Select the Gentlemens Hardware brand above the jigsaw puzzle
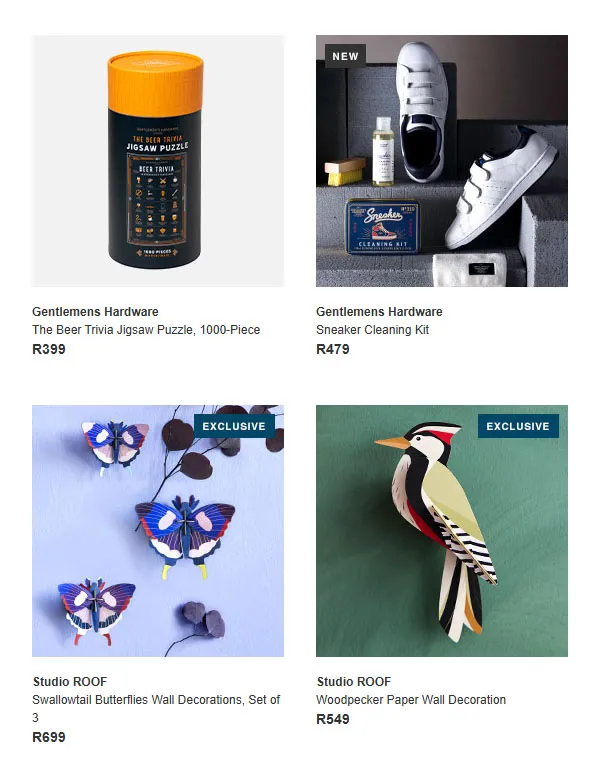This screenshot has height=784, width=600. tap(95, 312)
